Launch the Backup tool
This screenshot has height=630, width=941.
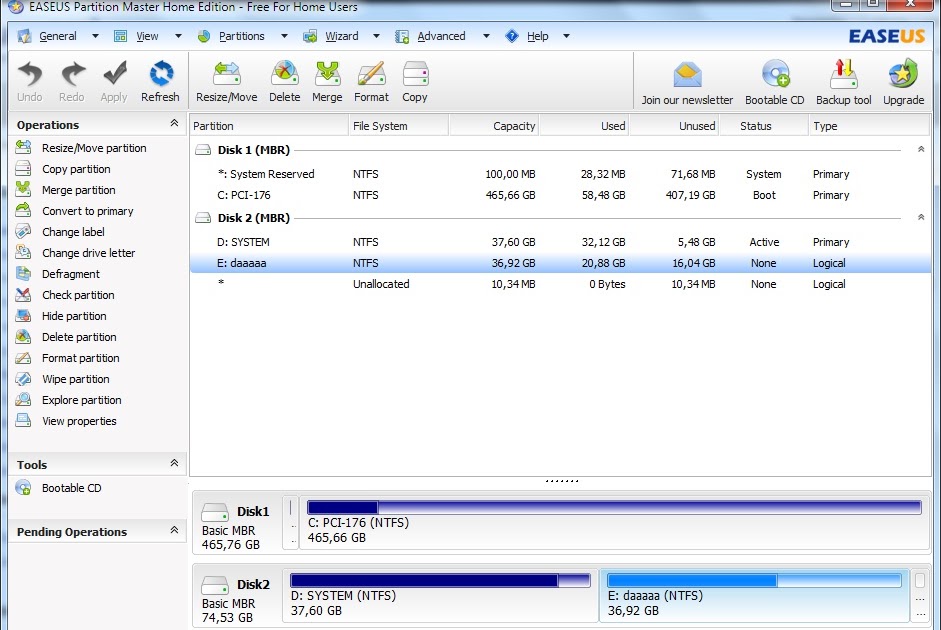click(844, 83)
